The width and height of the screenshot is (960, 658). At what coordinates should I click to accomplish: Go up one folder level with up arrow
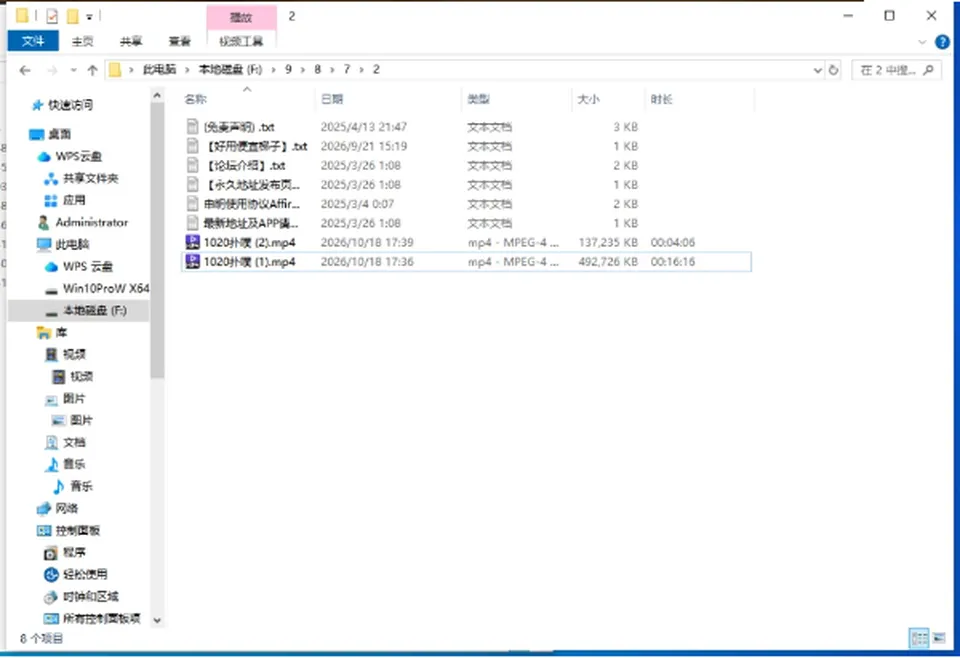(92, 70)
